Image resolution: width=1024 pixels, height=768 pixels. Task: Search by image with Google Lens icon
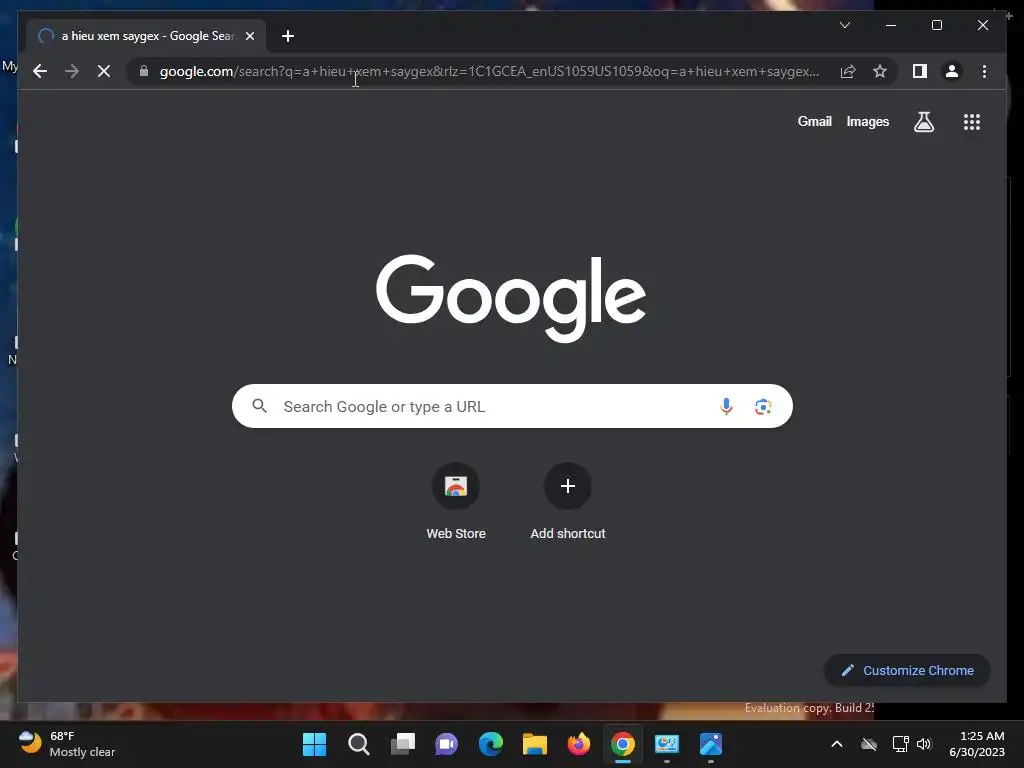[763, 406]
